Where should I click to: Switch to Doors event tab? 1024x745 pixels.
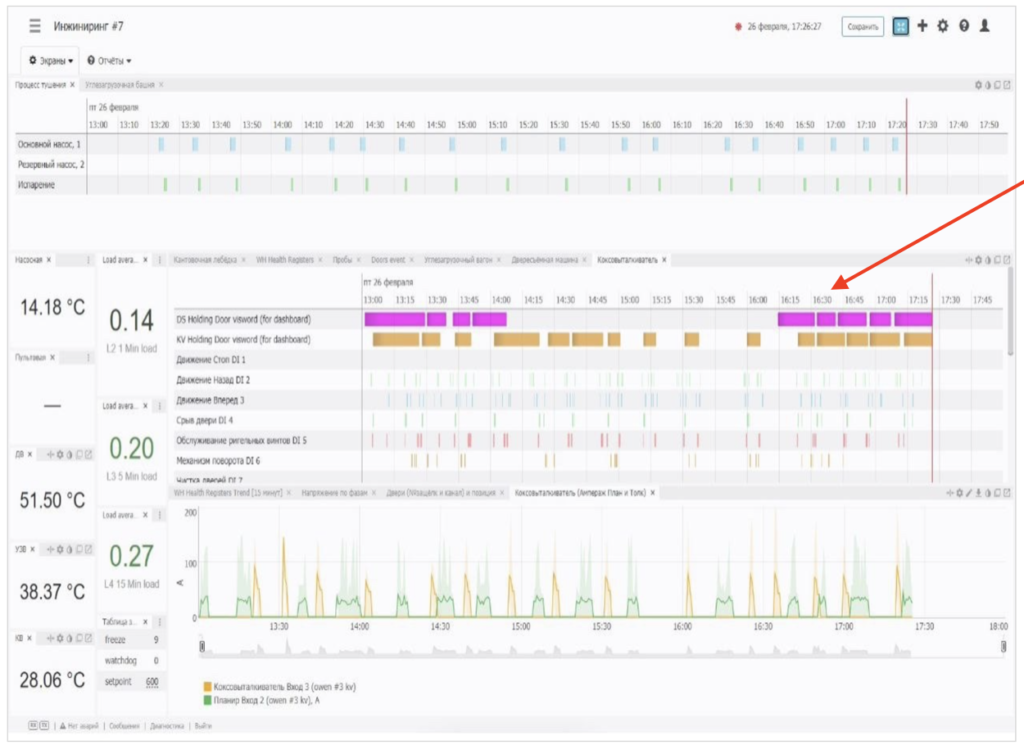388,260
